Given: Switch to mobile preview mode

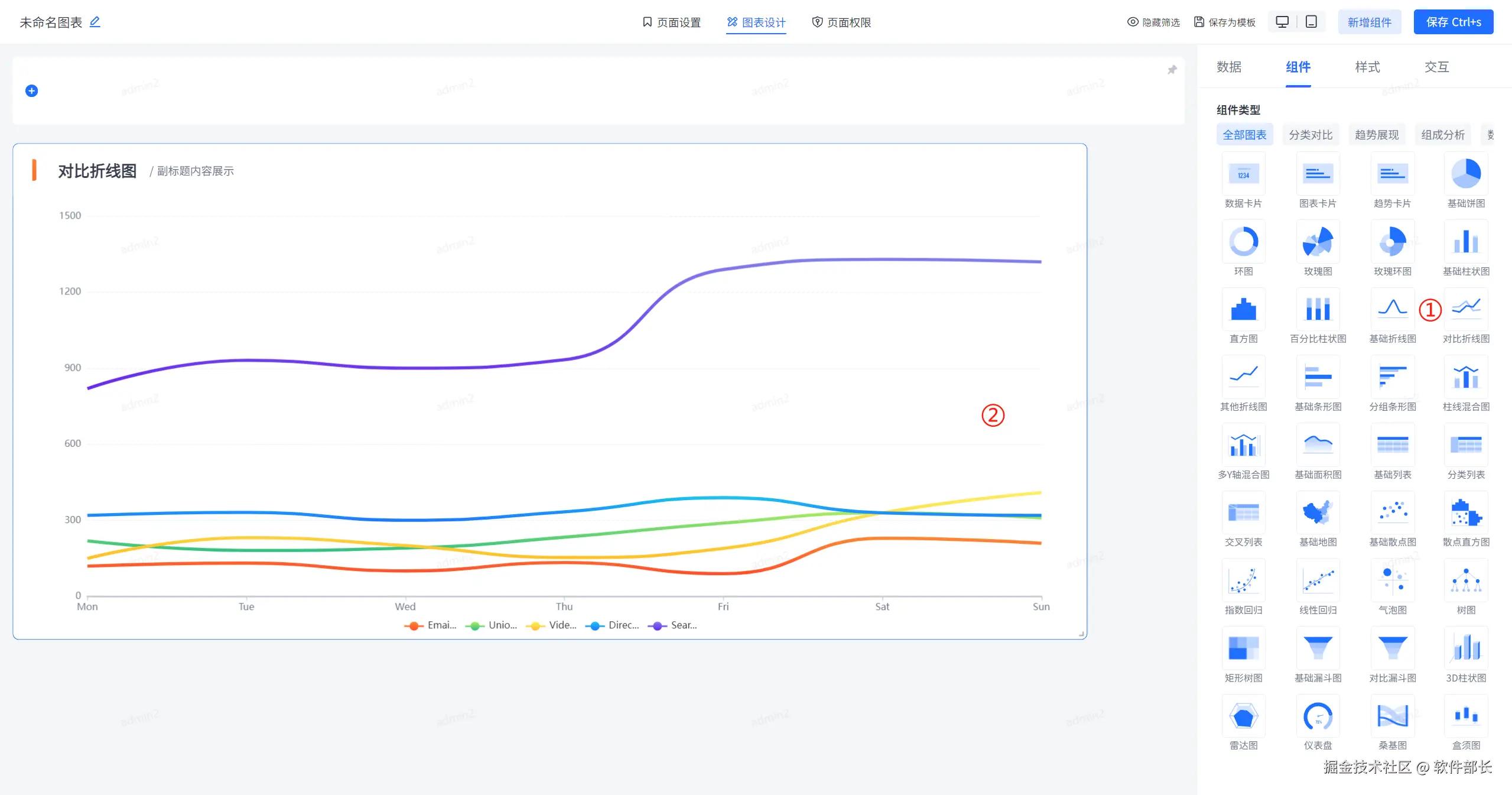Looking at the screenshot, I should pyautogui.click(x=1311, y=22).
